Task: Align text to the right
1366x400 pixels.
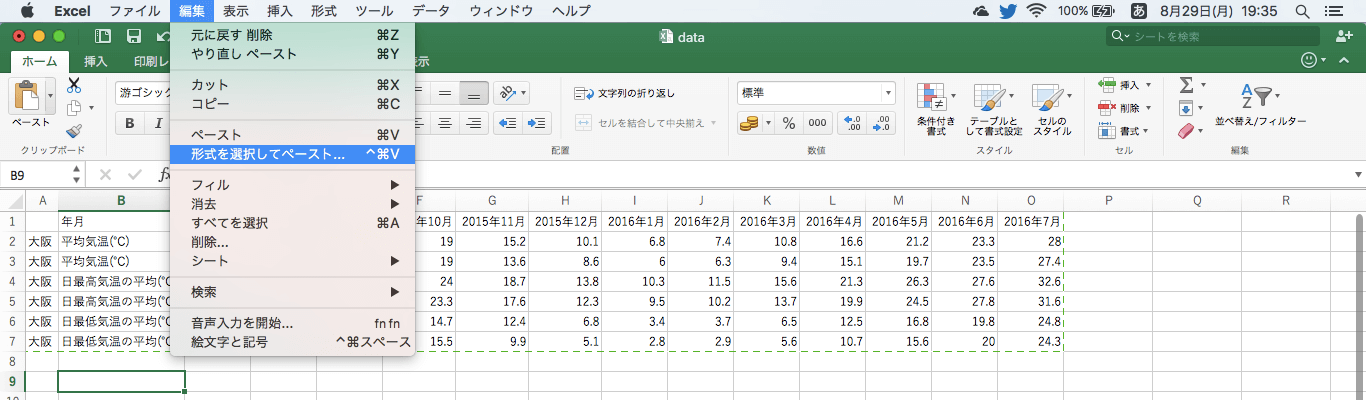Action: 474,123
